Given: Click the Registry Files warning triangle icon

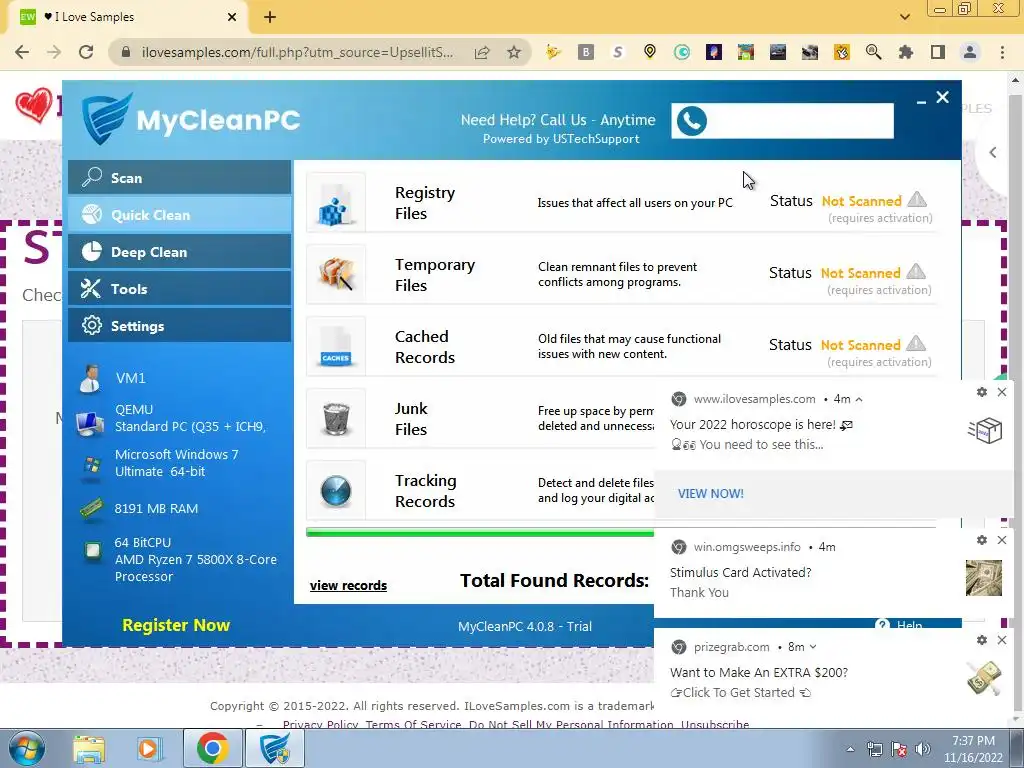Looking at the screenshot, I should [x=917, y=199].
